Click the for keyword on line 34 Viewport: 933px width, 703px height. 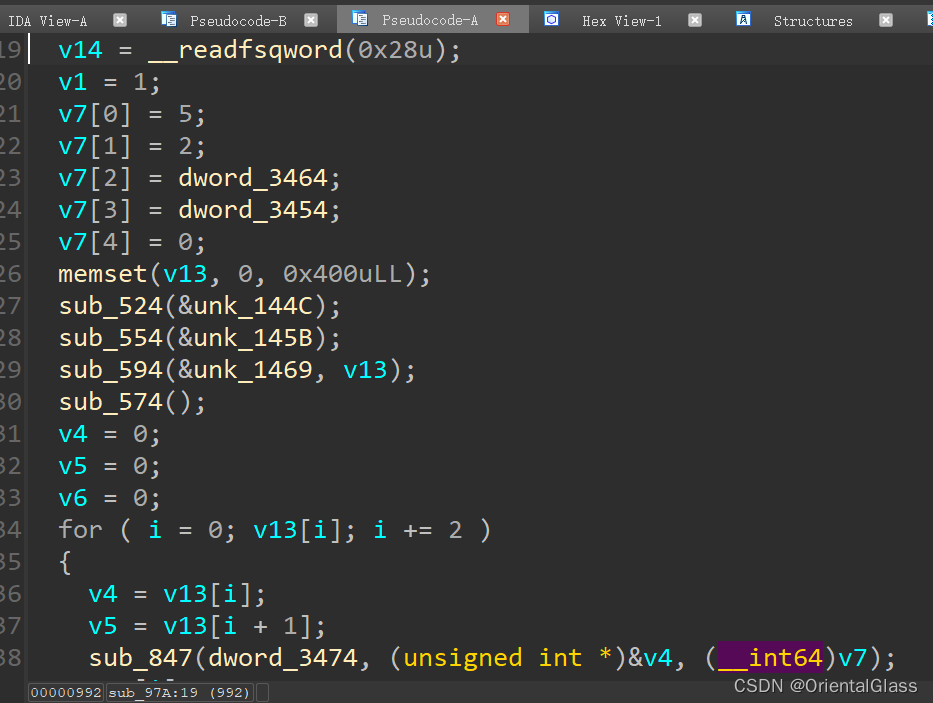pyautogui.click(x=80, y=530)
